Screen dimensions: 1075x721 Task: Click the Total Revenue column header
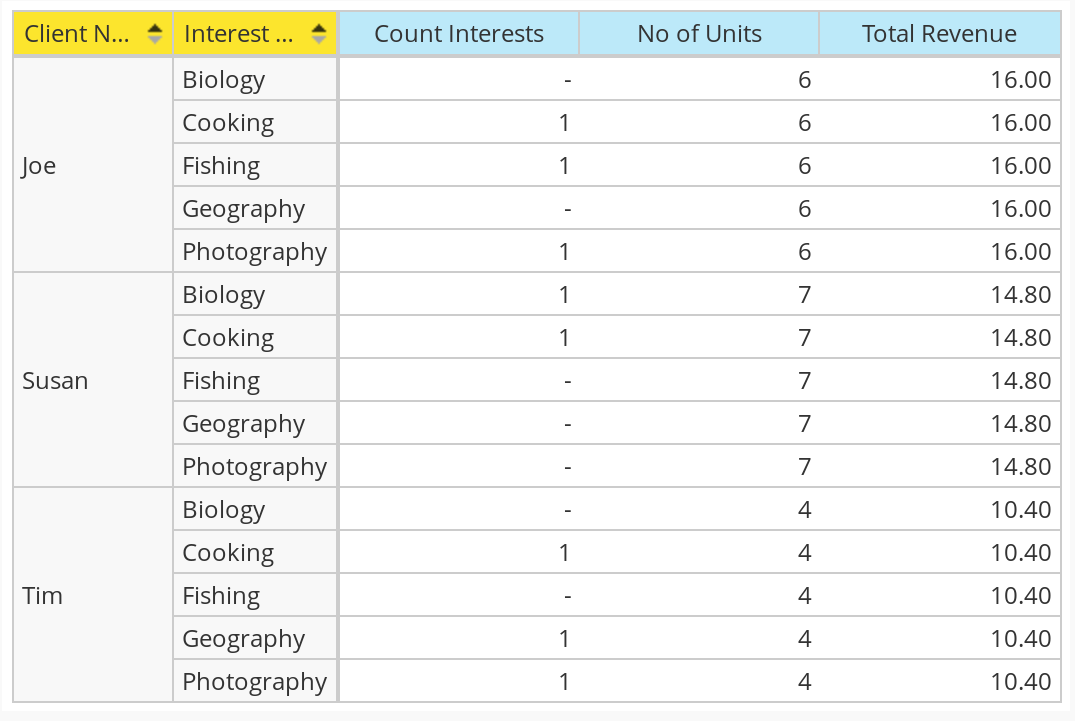click(939, 34)
